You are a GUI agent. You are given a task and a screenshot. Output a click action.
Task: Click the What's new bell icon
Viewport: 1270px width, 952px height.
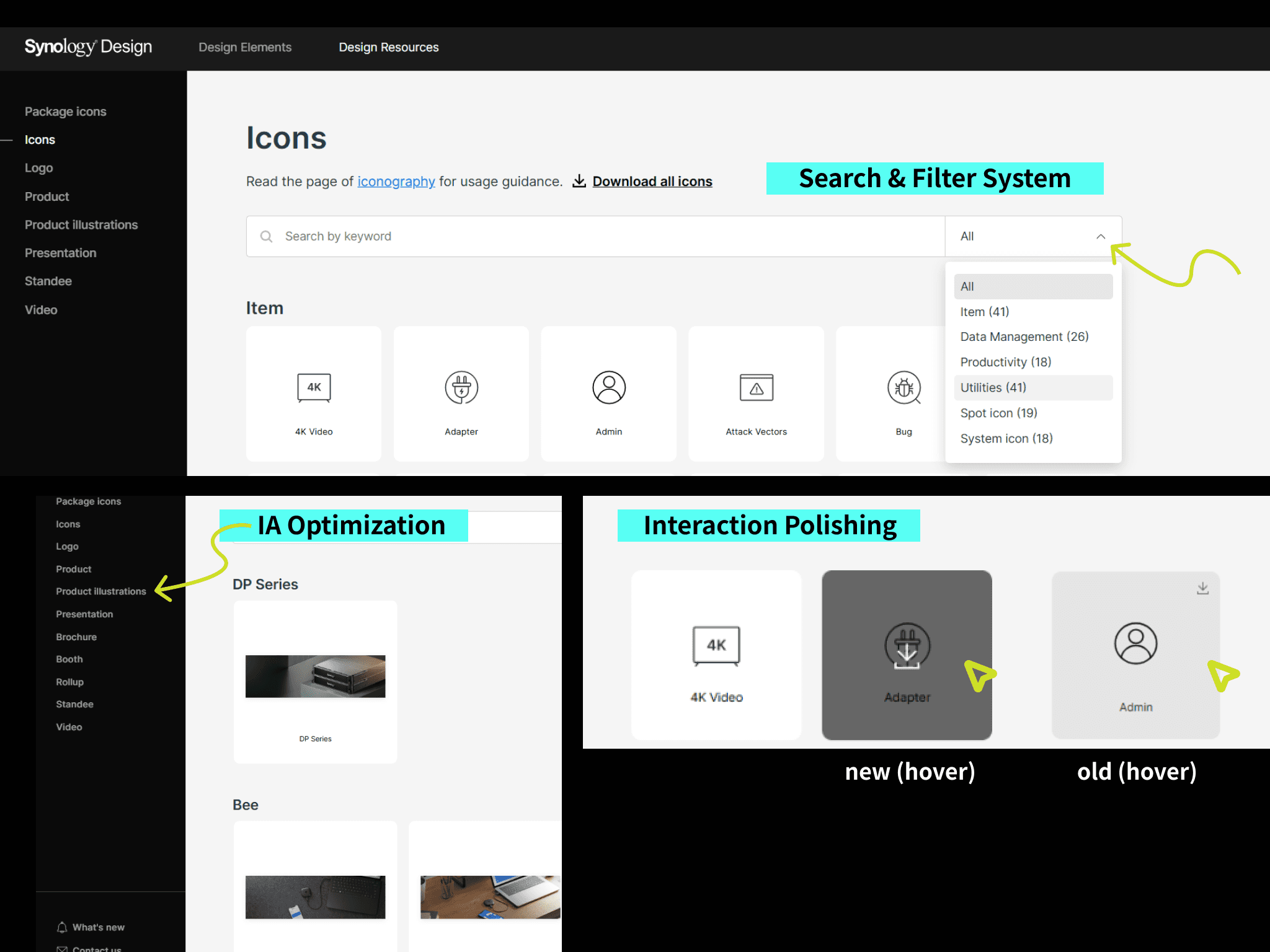tap(62, 927)
